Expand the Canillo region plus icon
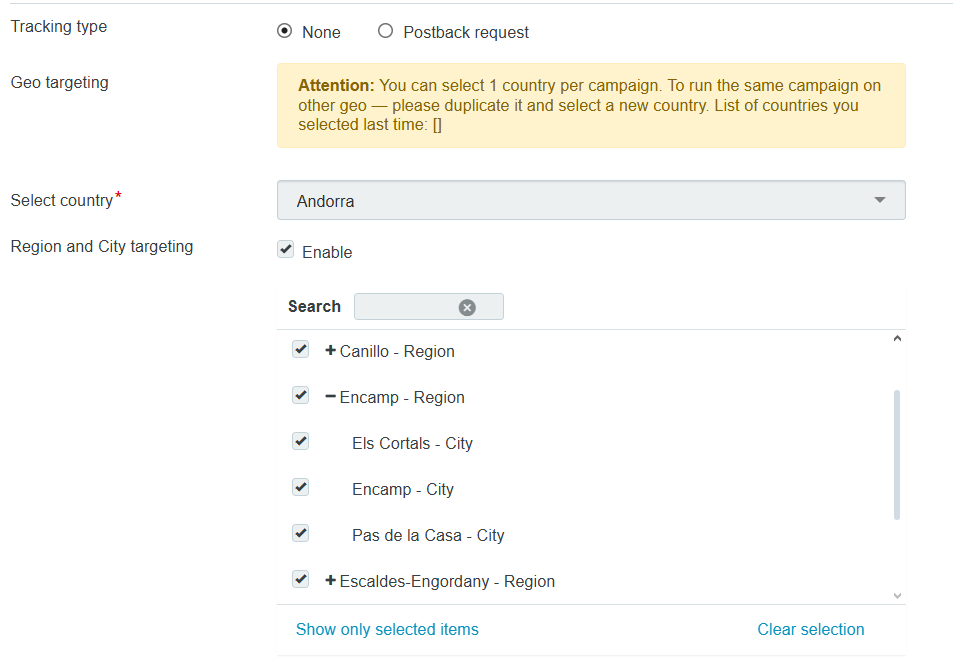This screenshot has width=953, height=665. point(331,351)
